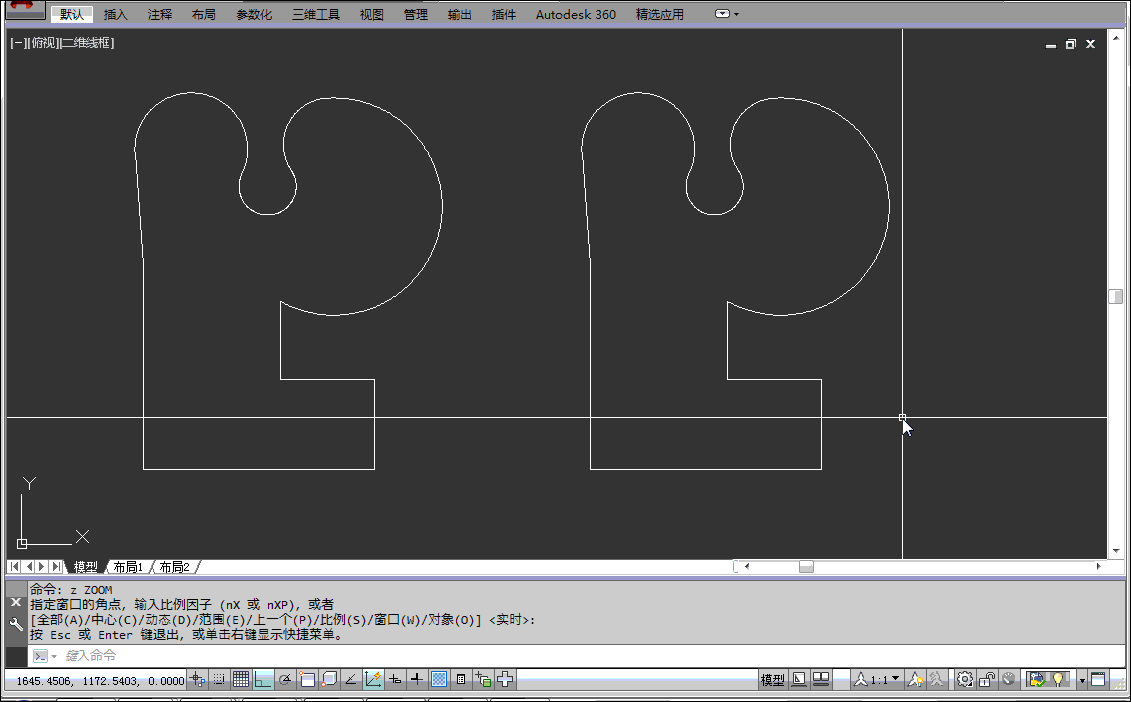The width and height of the screenshot is (1131, 702).
Task: Switch to the 模型 layout tab
Action: point(85,567)
